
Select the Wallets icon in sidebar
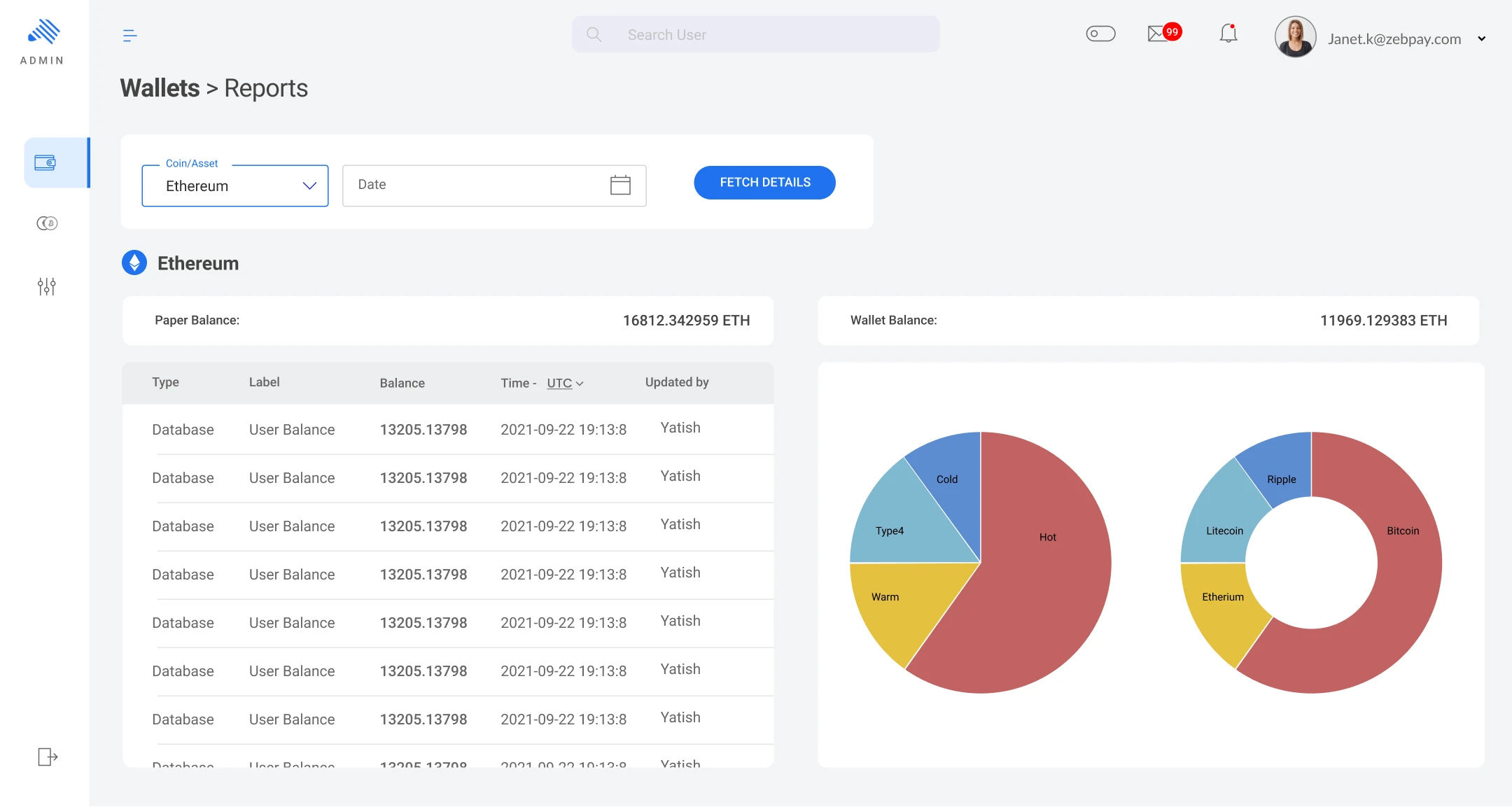pyautogui.click(x=45, y=162)
